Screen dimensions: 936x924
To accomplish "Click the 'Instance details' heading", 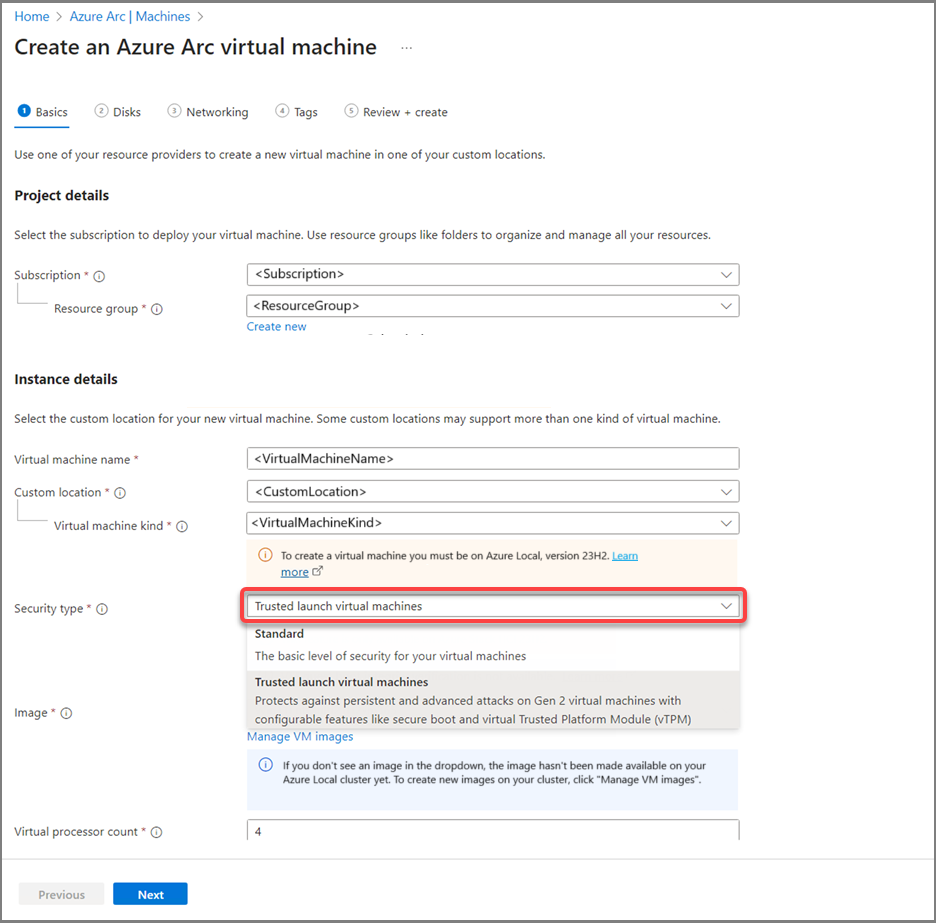I will (66, 380).
